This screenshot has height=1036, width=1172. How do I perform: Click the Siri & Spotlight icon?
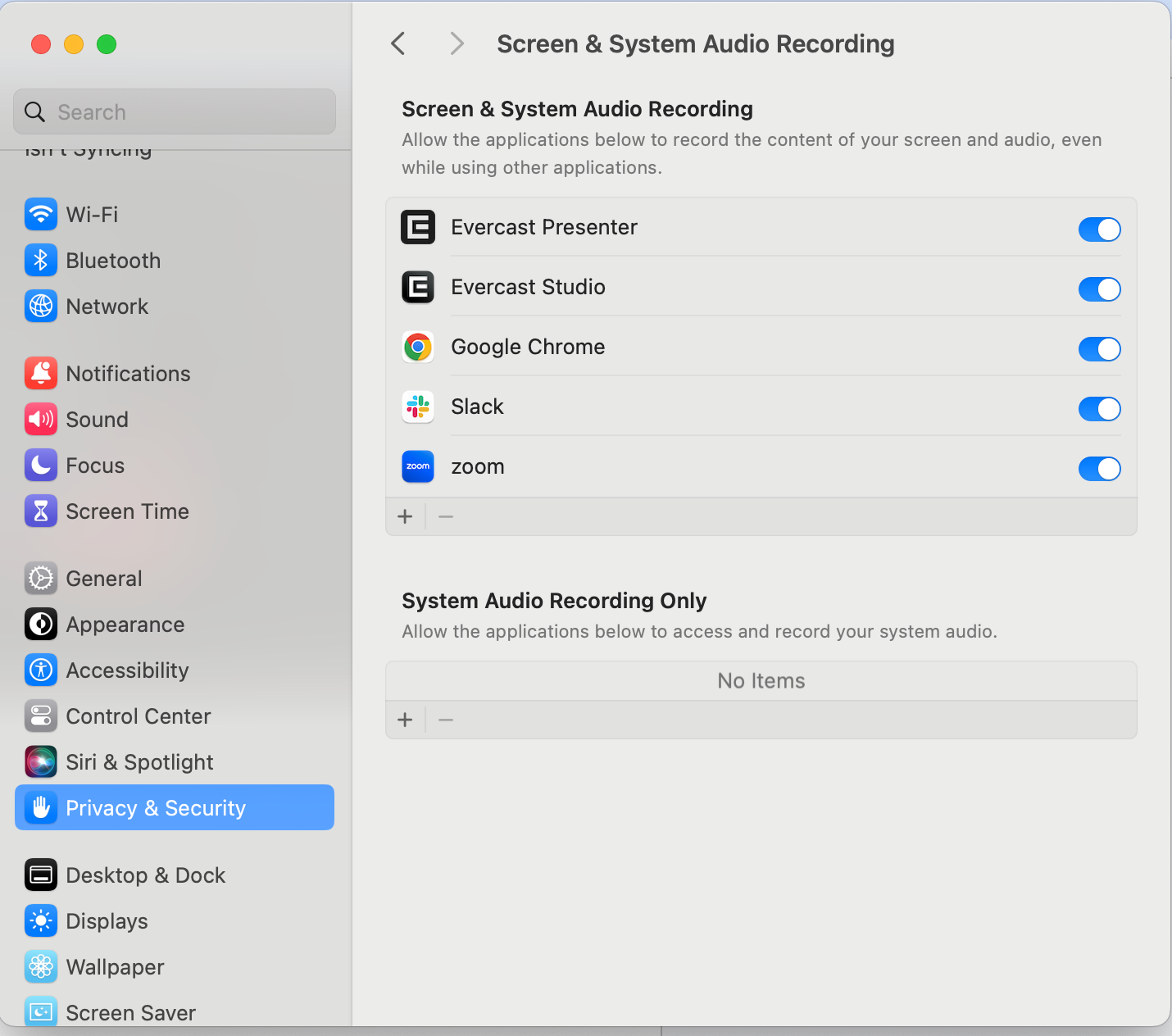pos(41,762)
